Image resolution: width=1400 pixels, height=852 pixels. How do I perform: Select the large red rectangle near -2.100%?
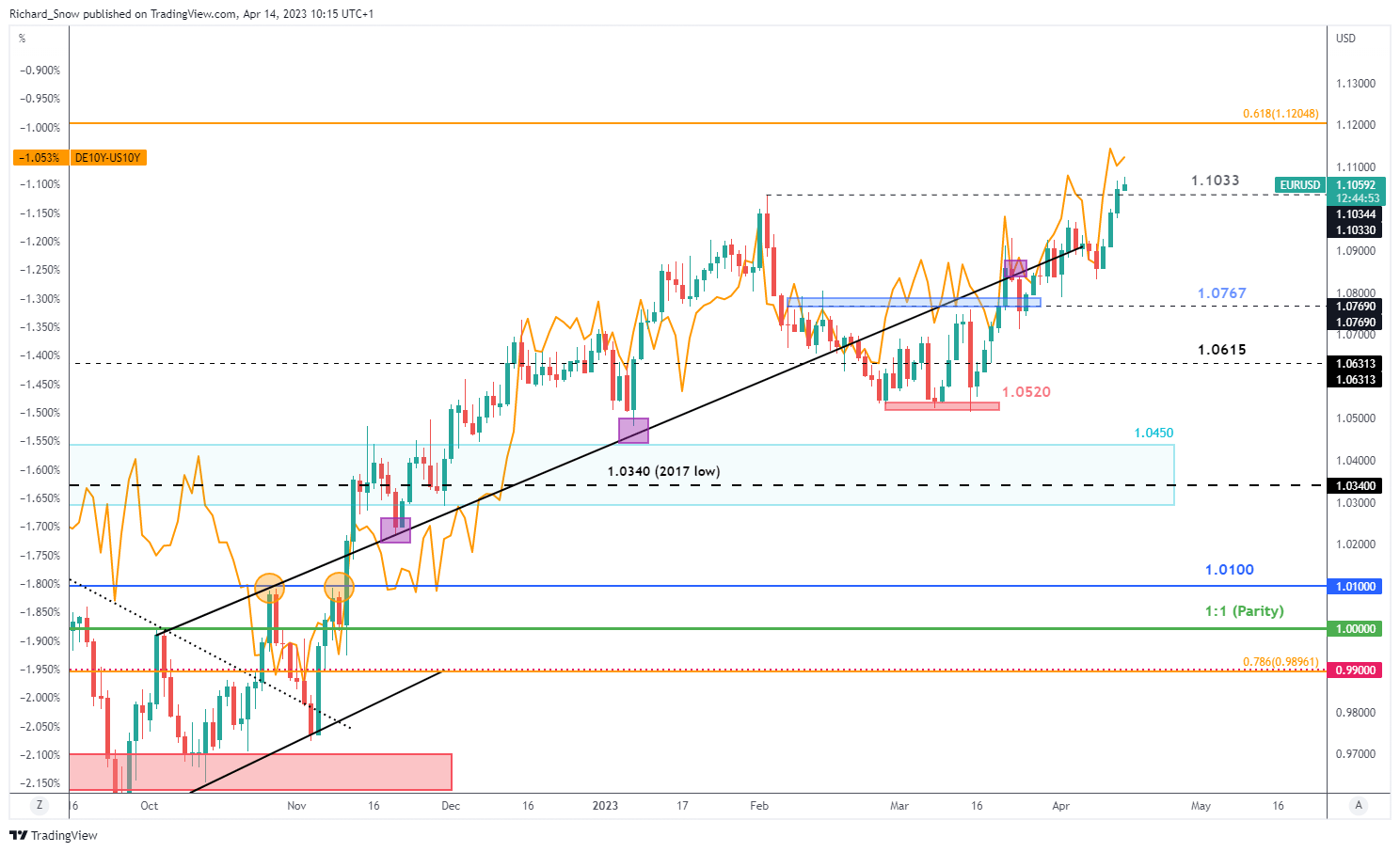(x=261, y=772)
